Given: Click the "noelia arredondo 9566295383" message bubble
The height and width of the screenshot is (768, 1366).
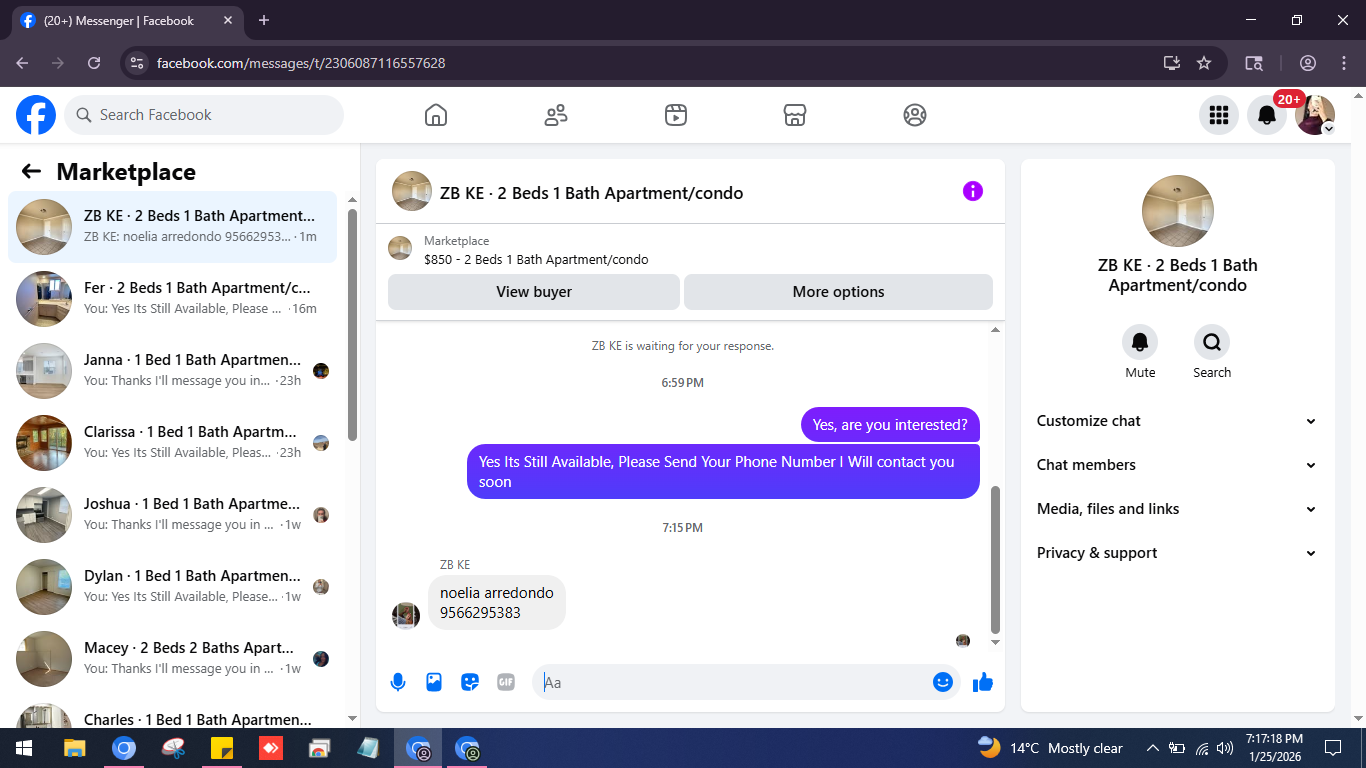Looking at the screenshot, I should point(497,603).
